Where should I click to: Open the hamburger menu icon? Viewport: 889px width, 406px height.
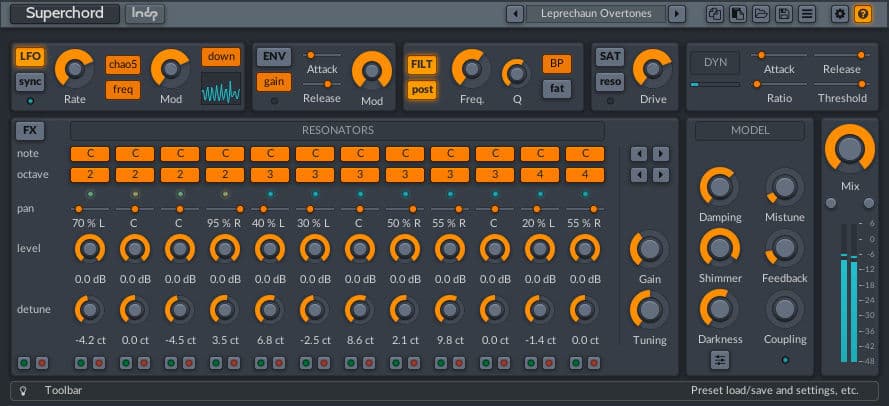coord(807,14)
